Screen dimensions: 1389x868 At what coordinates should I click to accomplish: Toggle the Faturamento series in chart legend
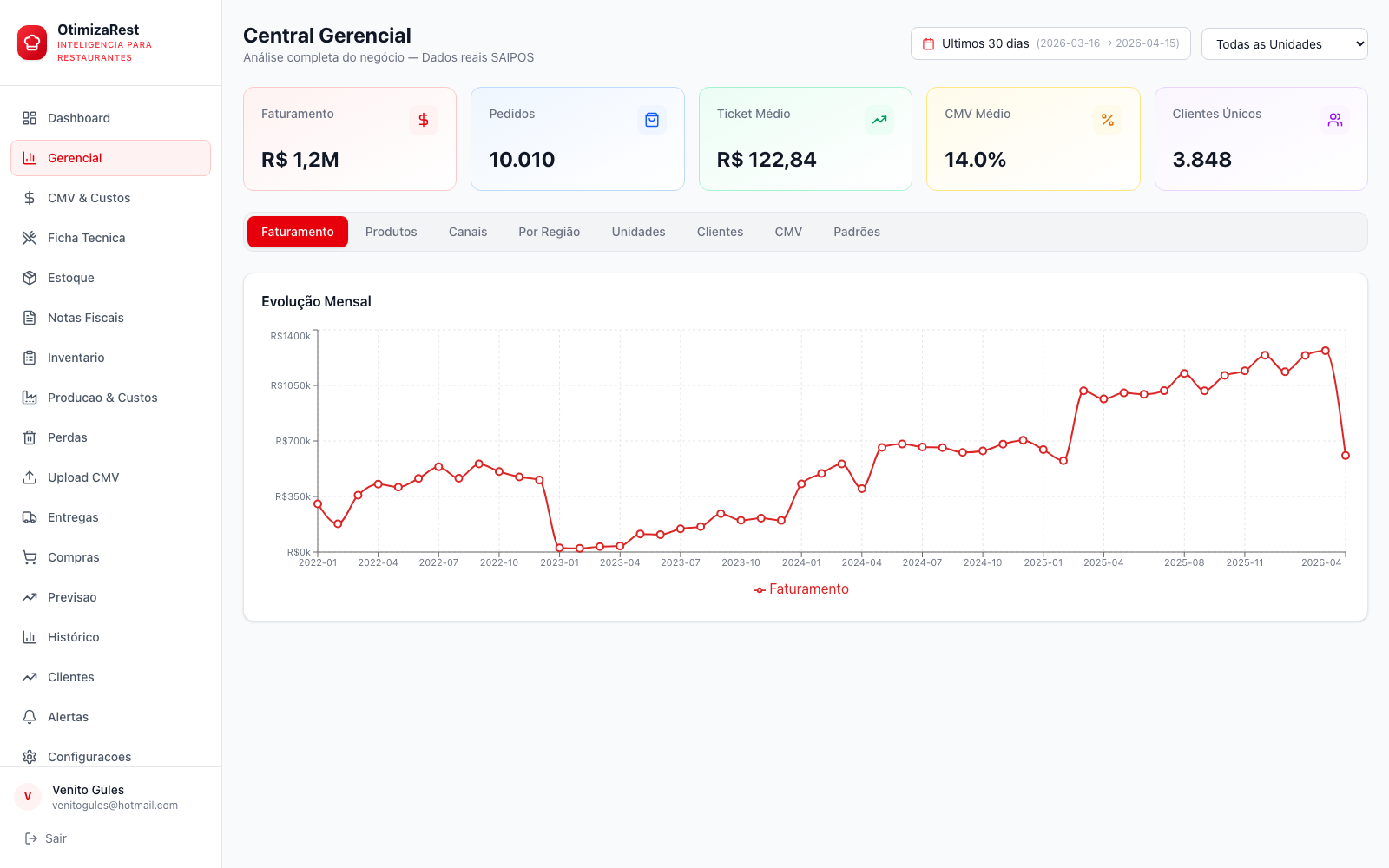coord(801,589)
